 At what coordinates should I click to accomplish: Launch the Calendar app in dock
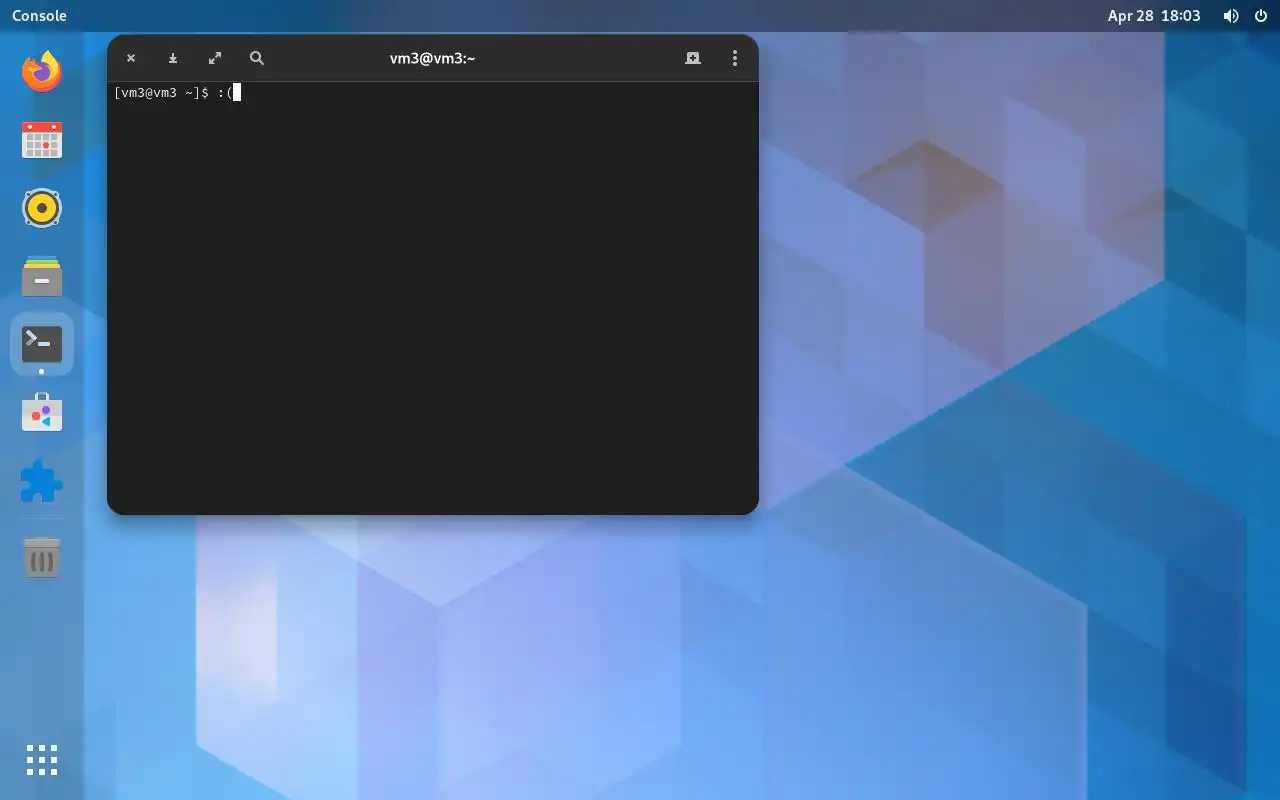pyautogui.click(x=41, y=140)
